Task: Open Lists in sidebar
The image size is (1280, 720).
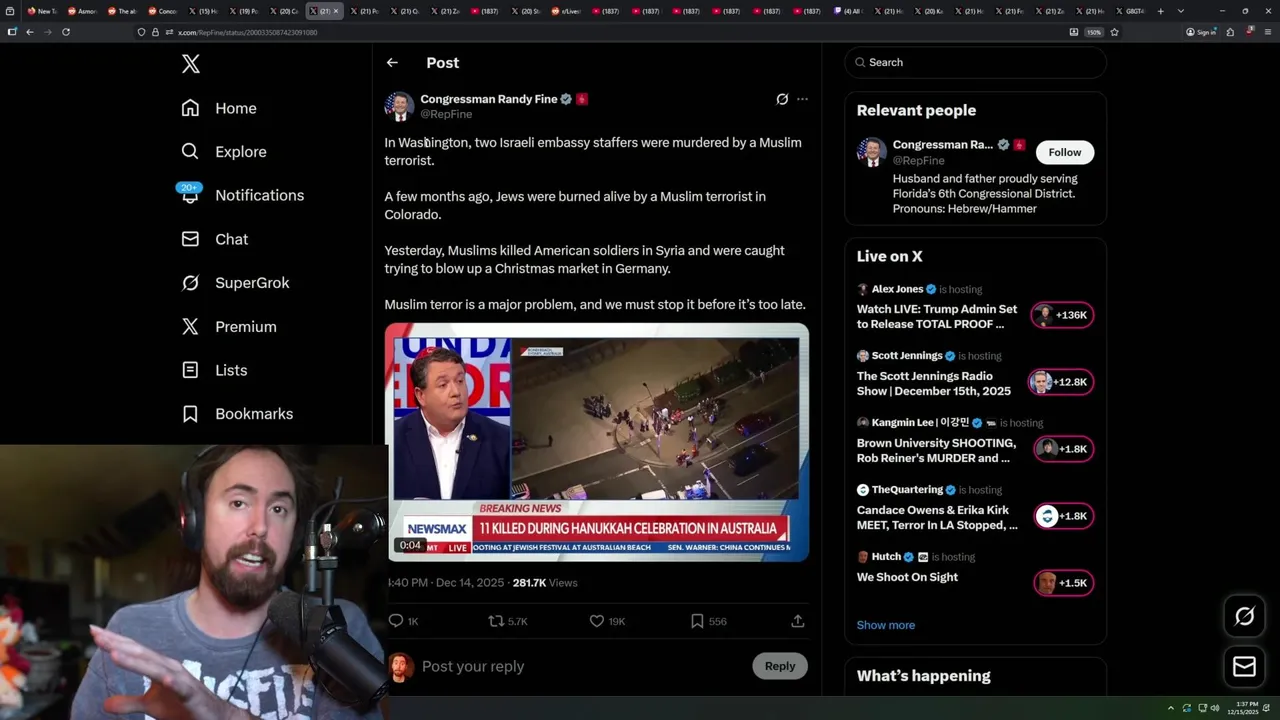Action: point(214,370)
